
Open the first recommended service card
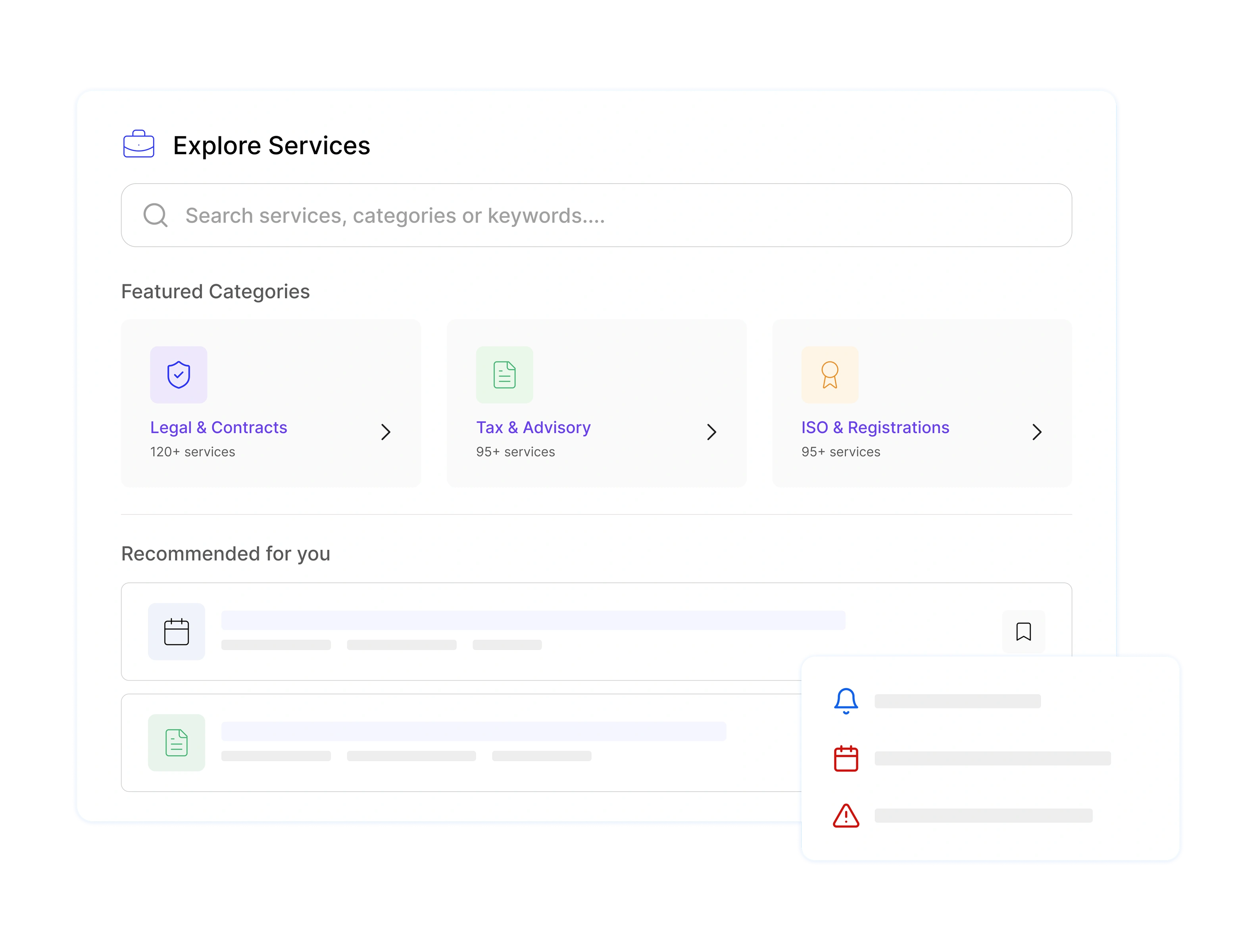pos(597,631)
